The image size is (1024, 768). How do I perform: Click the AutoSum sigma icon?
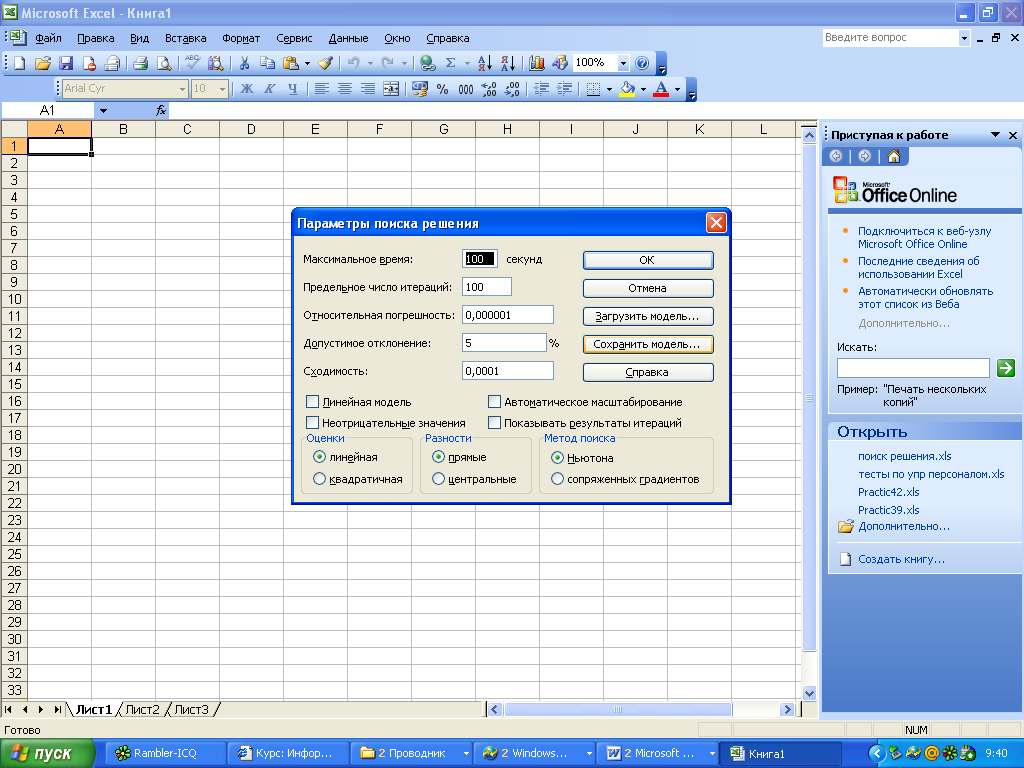(450, 63)
